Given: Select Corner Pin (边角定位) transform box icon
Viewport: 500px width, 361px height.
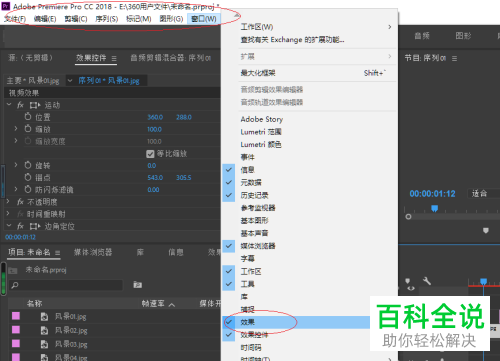Looking at the screenshot, I should [34, 226].
